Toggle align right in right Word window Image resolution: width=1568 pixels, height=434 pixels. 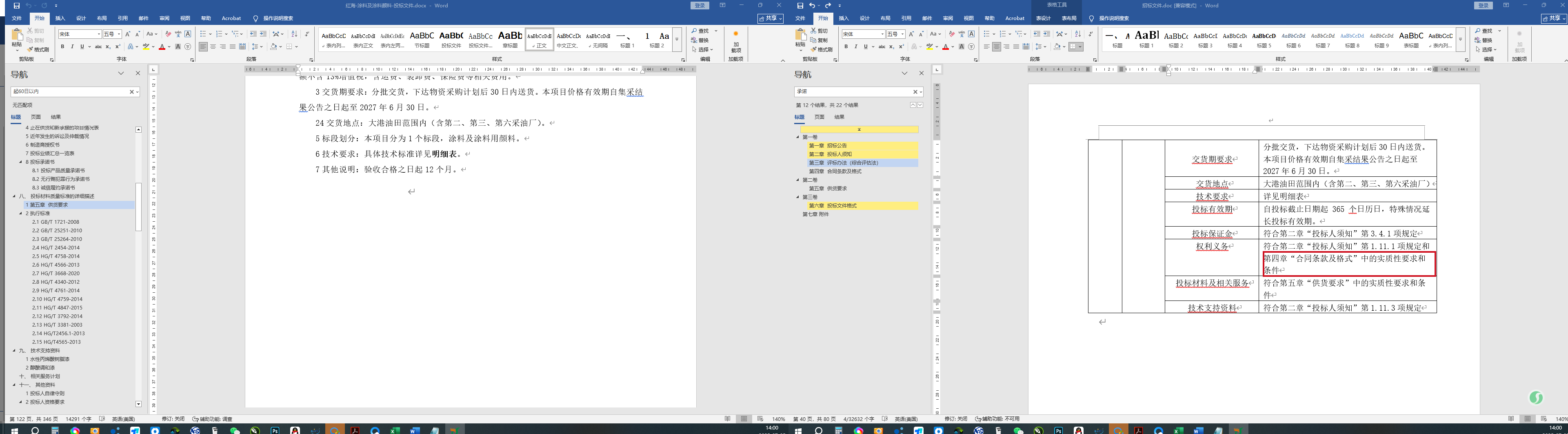click(x=1006, y=47)
